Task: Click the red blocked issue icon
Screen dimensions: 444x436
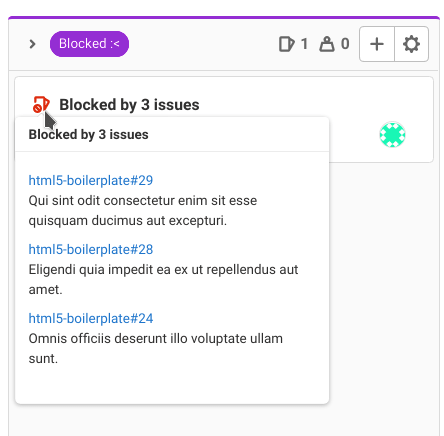Action: coord(41,104)
